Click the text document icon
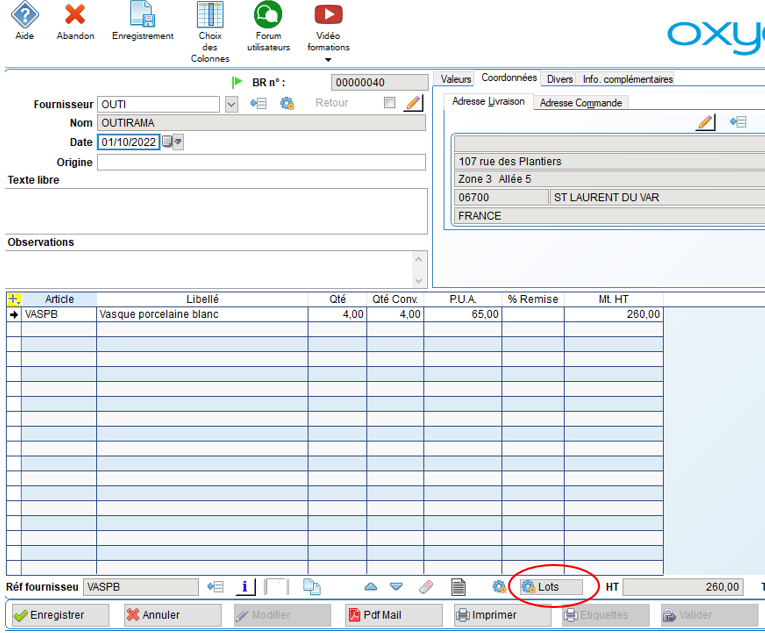This screenshot has height=633, width=765. (458, 587)
